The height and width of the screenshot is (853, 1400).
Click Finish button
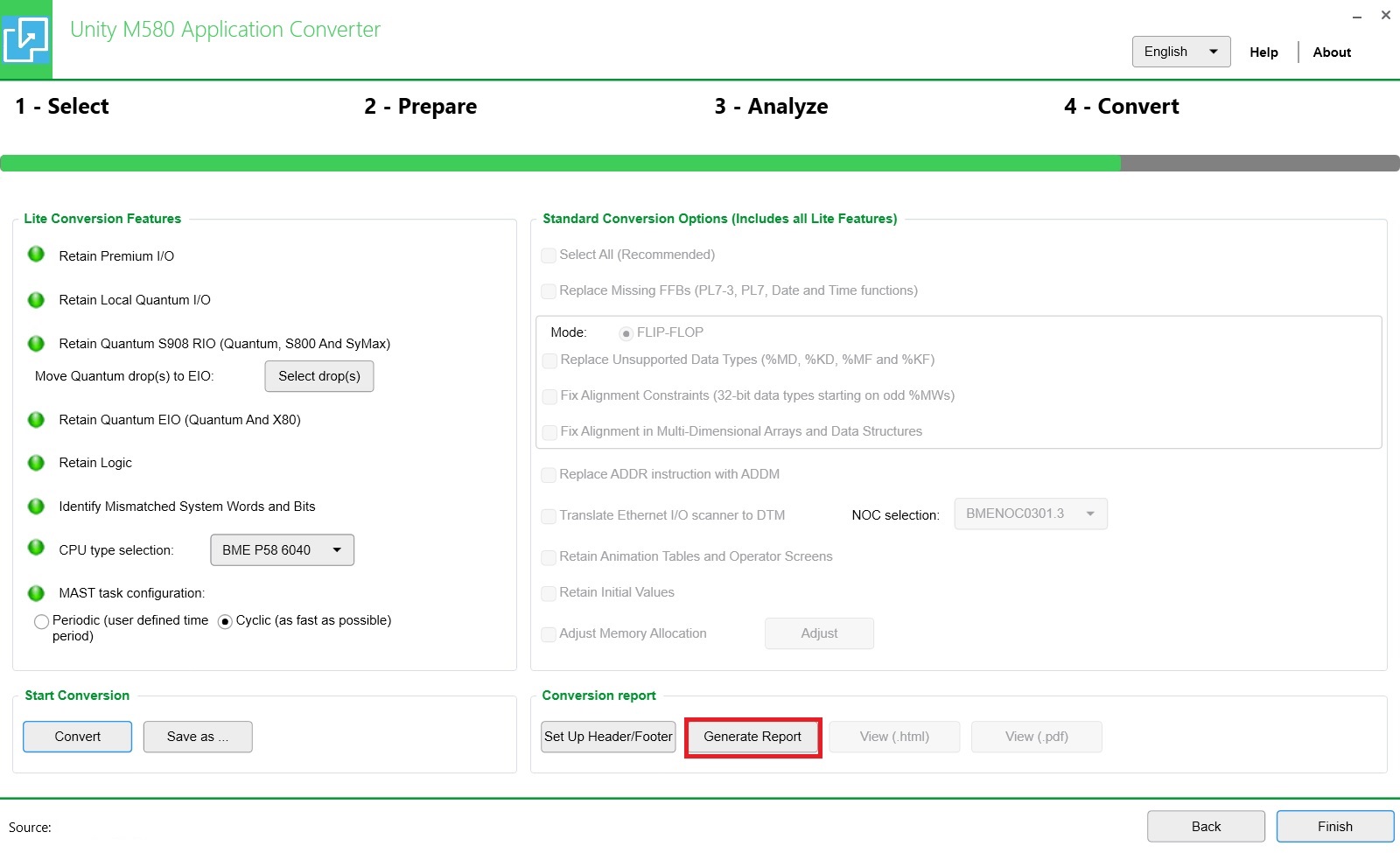coord(1335,827)
